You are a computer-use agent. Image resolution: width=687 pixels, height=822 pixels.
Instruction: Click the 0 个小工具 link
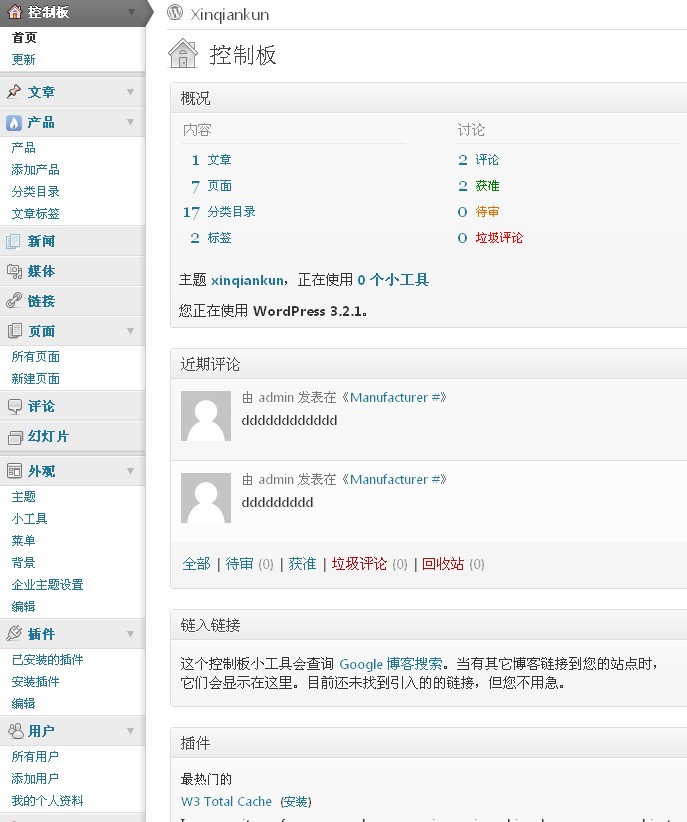pyautogui.click(x=393, y=280)
